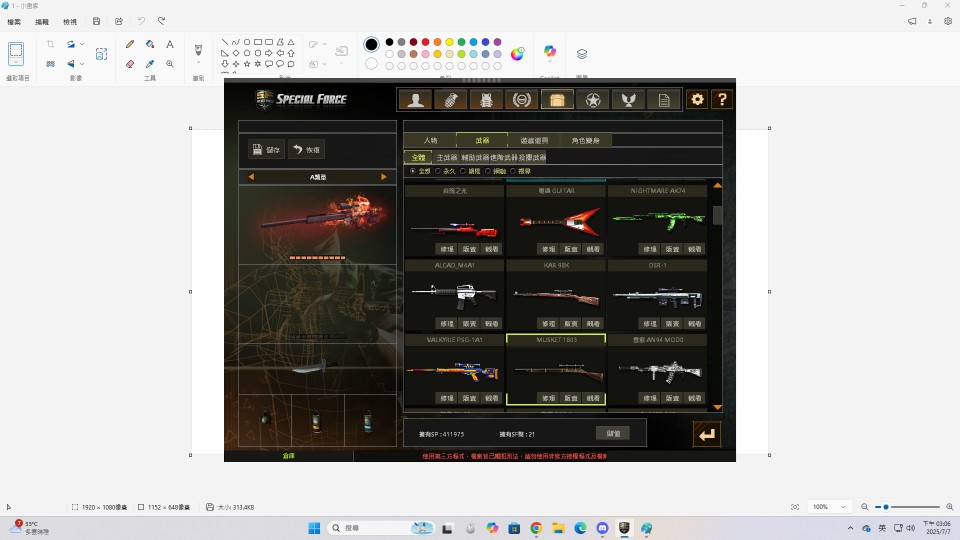This screenshot has width=960, height=540.
Task: Expand the rotate options dropdown
Action: (x=82, y=44)
